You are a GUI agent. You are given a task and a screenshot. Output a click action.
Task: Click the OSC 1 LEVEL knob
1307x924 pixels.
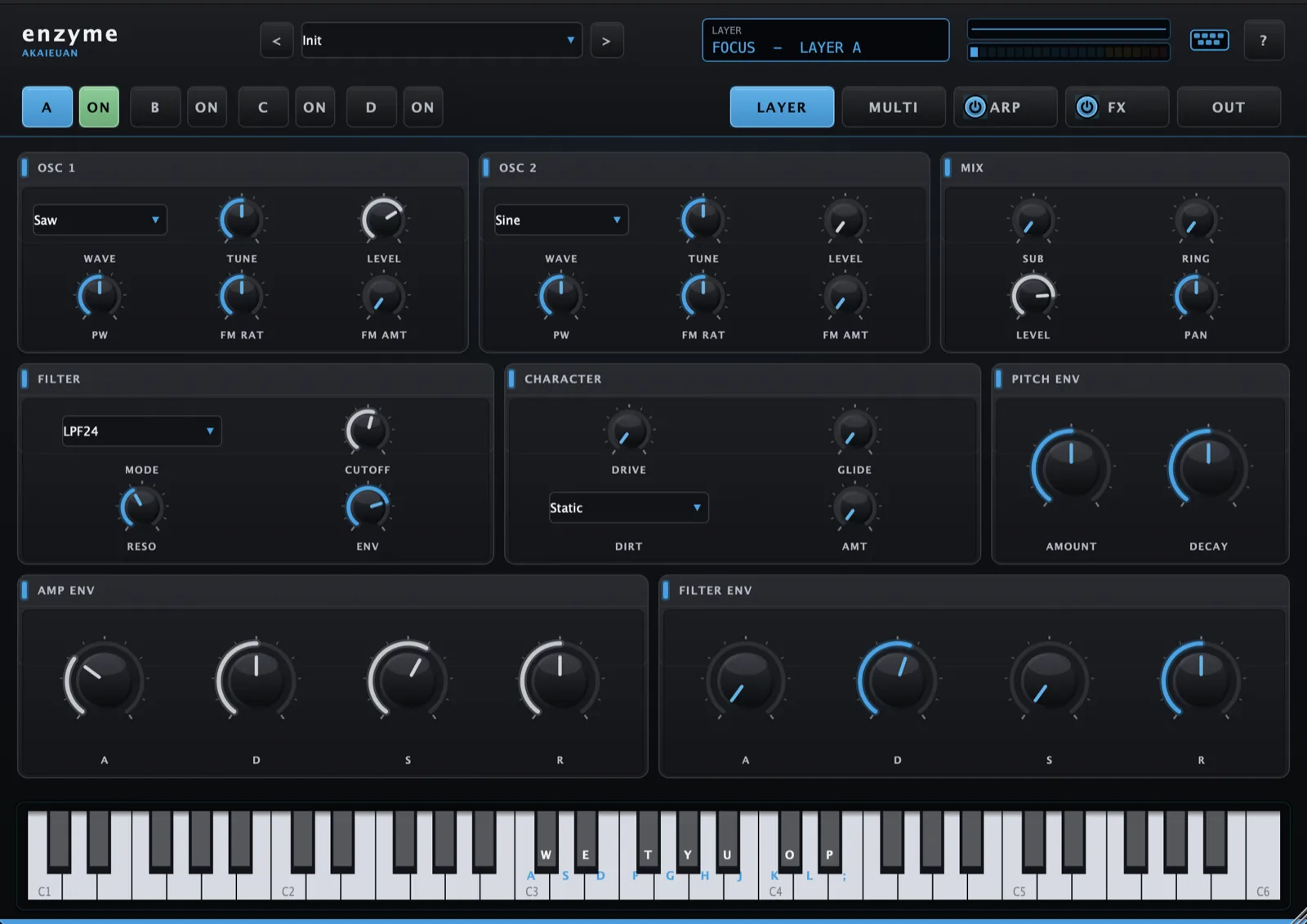click(384, 219)
